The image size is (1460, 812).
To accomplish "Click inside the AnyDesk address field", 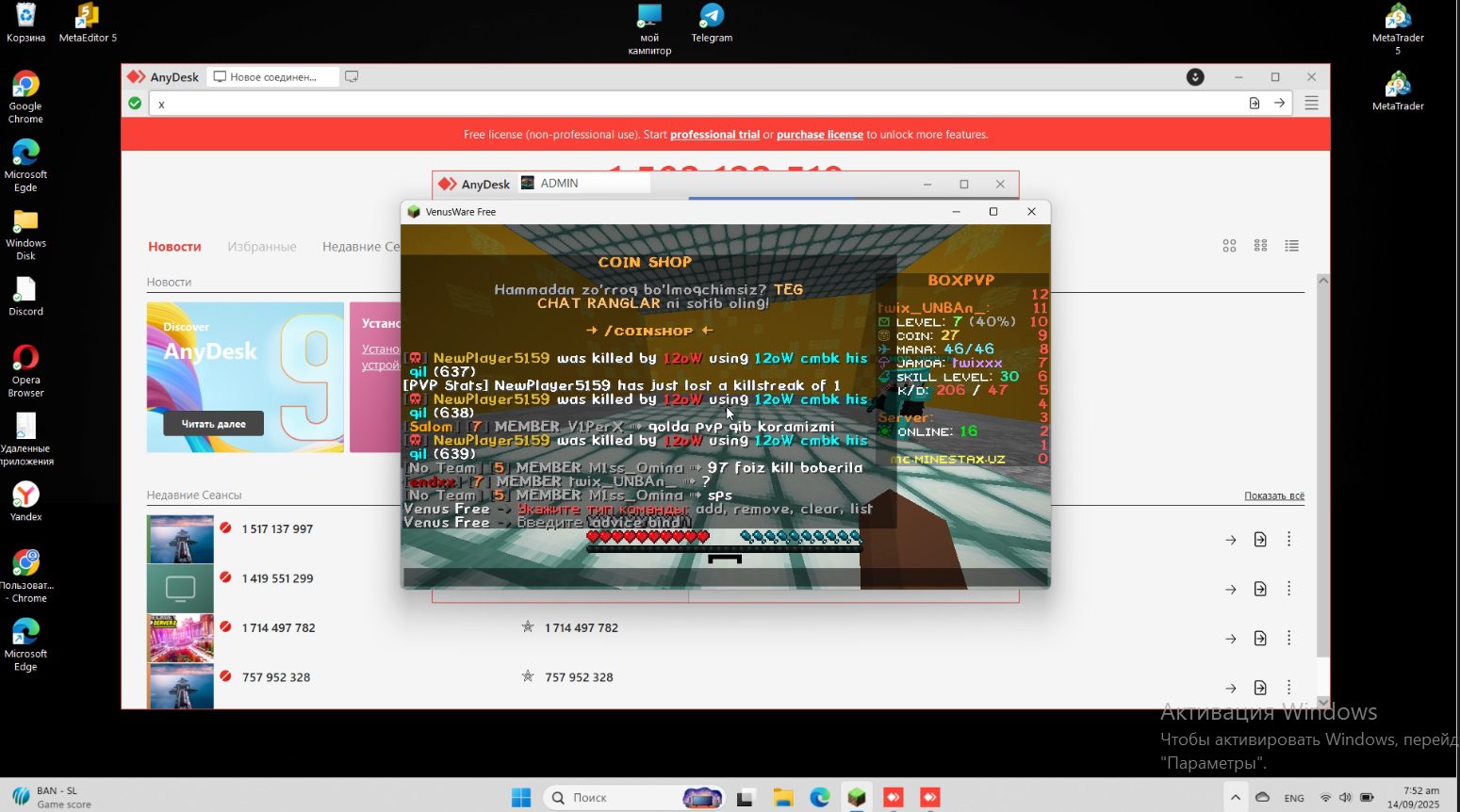I will pos(566,104).
